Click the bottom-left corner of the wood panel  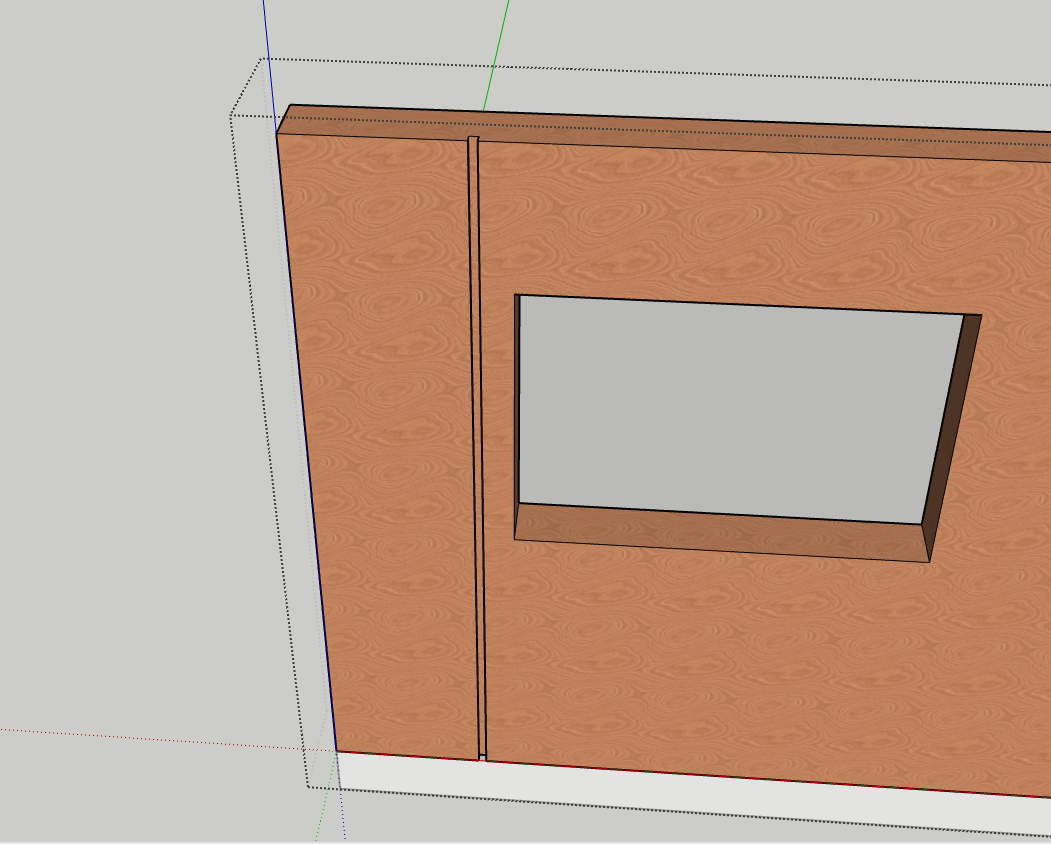336,751
